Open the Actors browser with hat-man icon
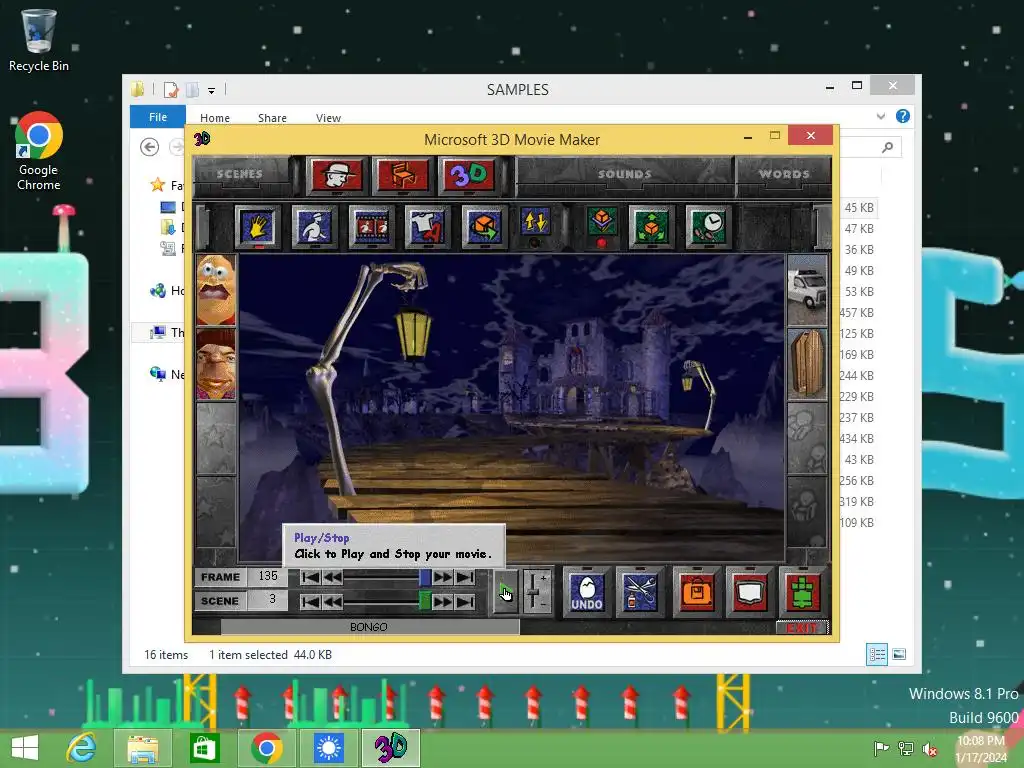Image resolution: width=1024 pixels, height=768 pixels. tap(336, 175)
